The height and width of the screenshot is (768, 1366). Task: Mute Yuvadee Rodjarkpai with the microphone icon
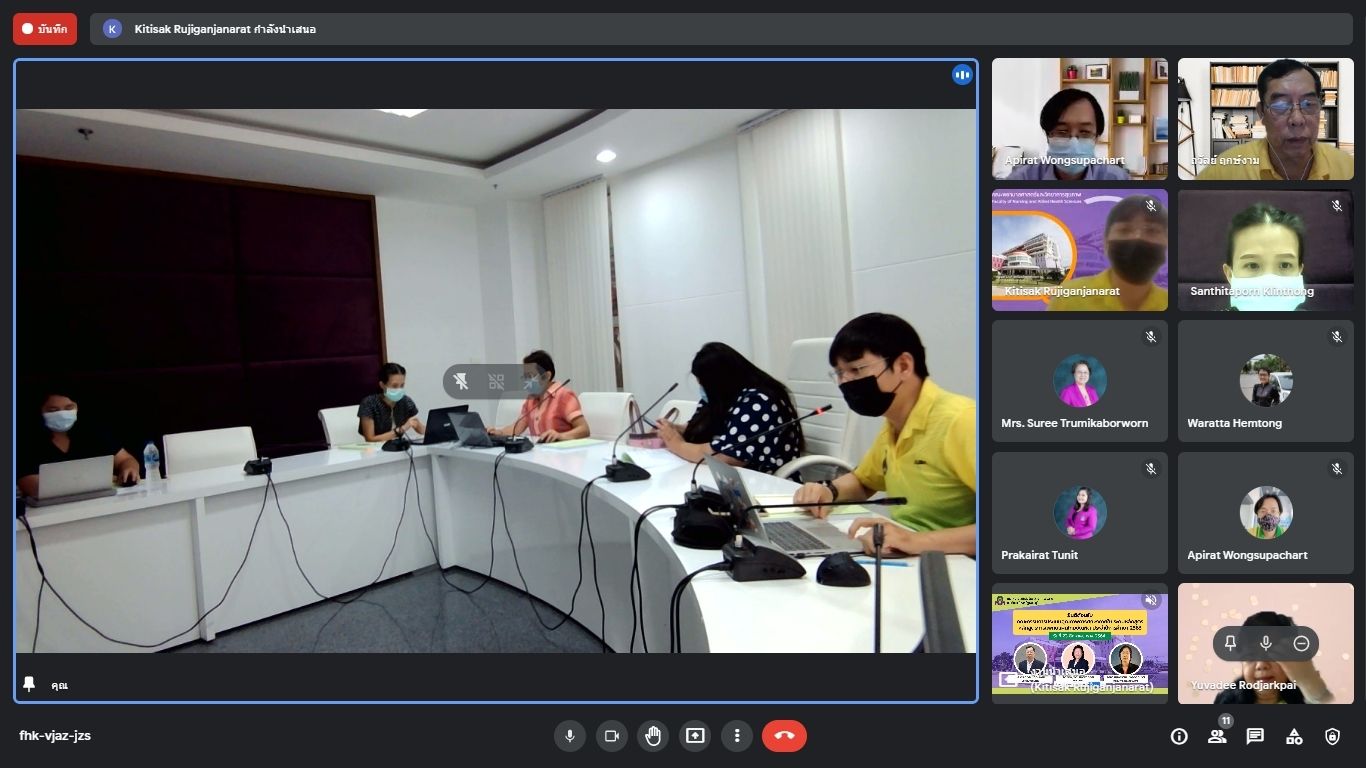[1266, 643]
